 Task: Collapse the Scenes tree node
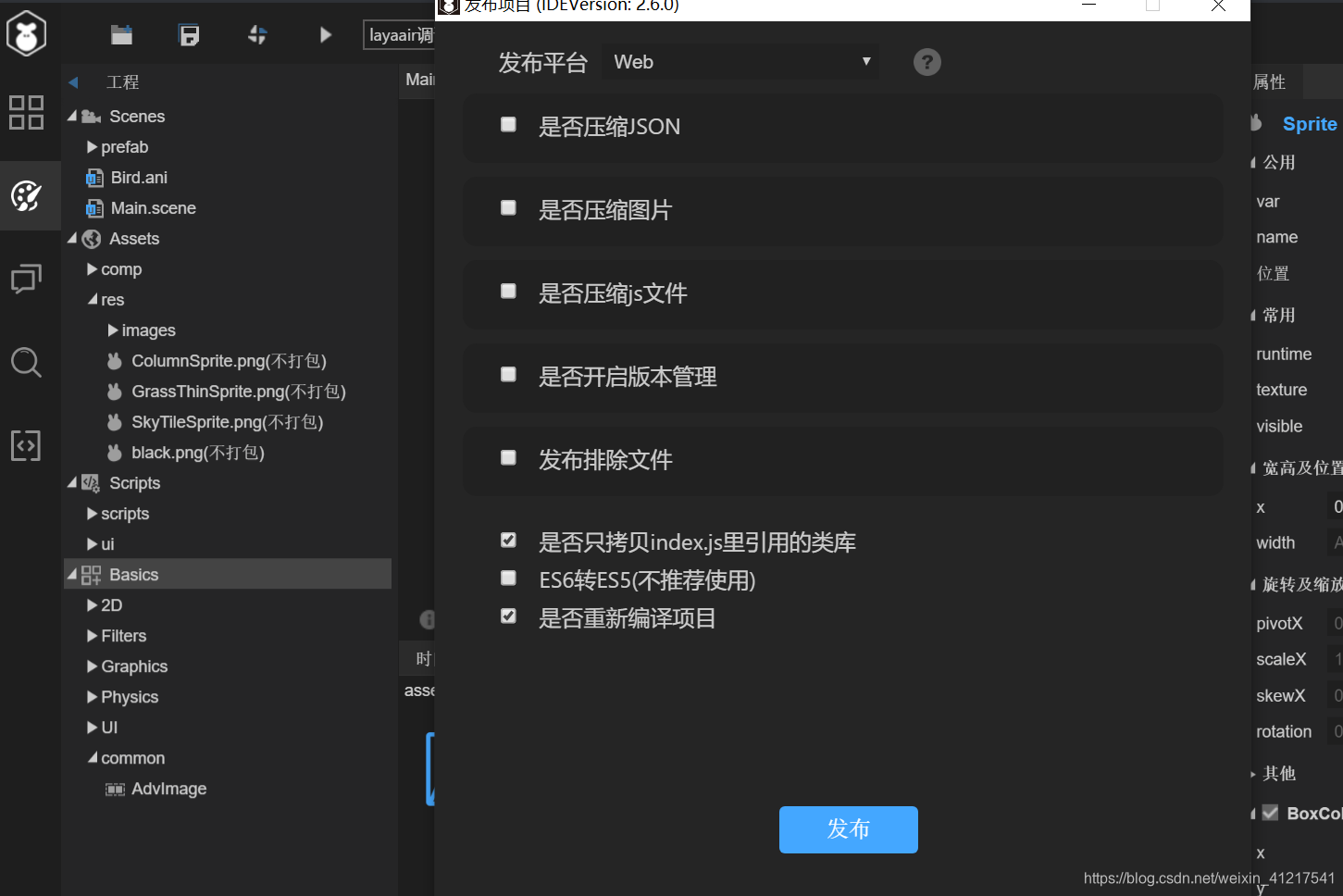(74, 116)
